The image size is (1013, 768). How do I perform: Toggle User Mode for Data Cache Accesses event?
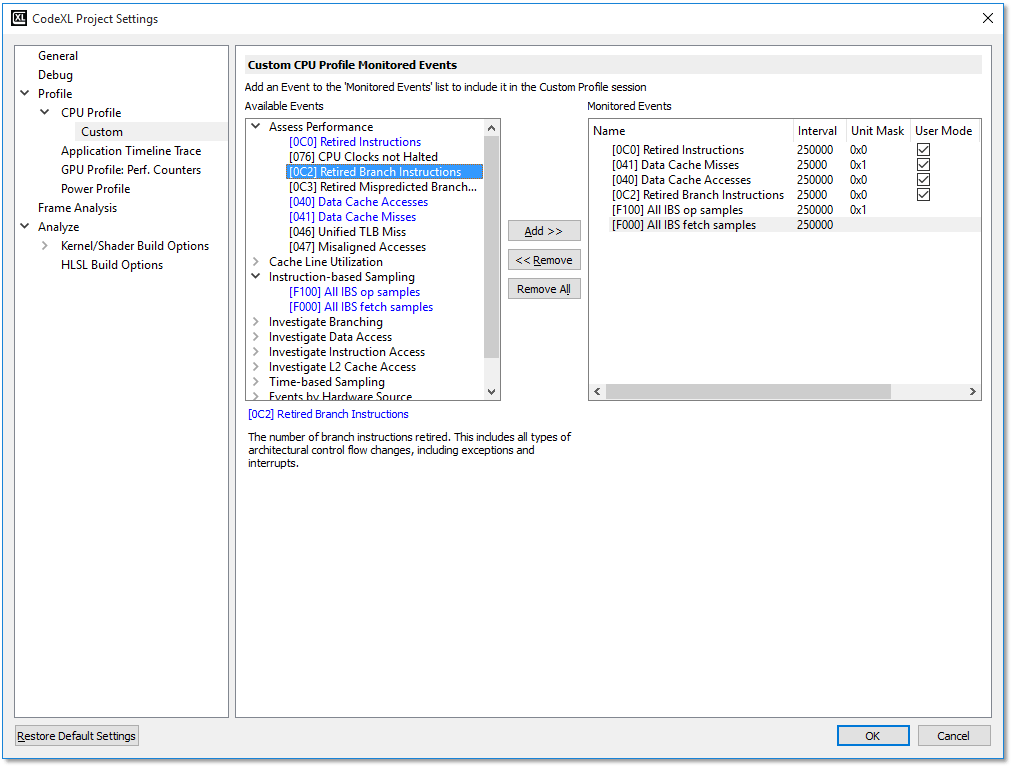tap(923, 180)
